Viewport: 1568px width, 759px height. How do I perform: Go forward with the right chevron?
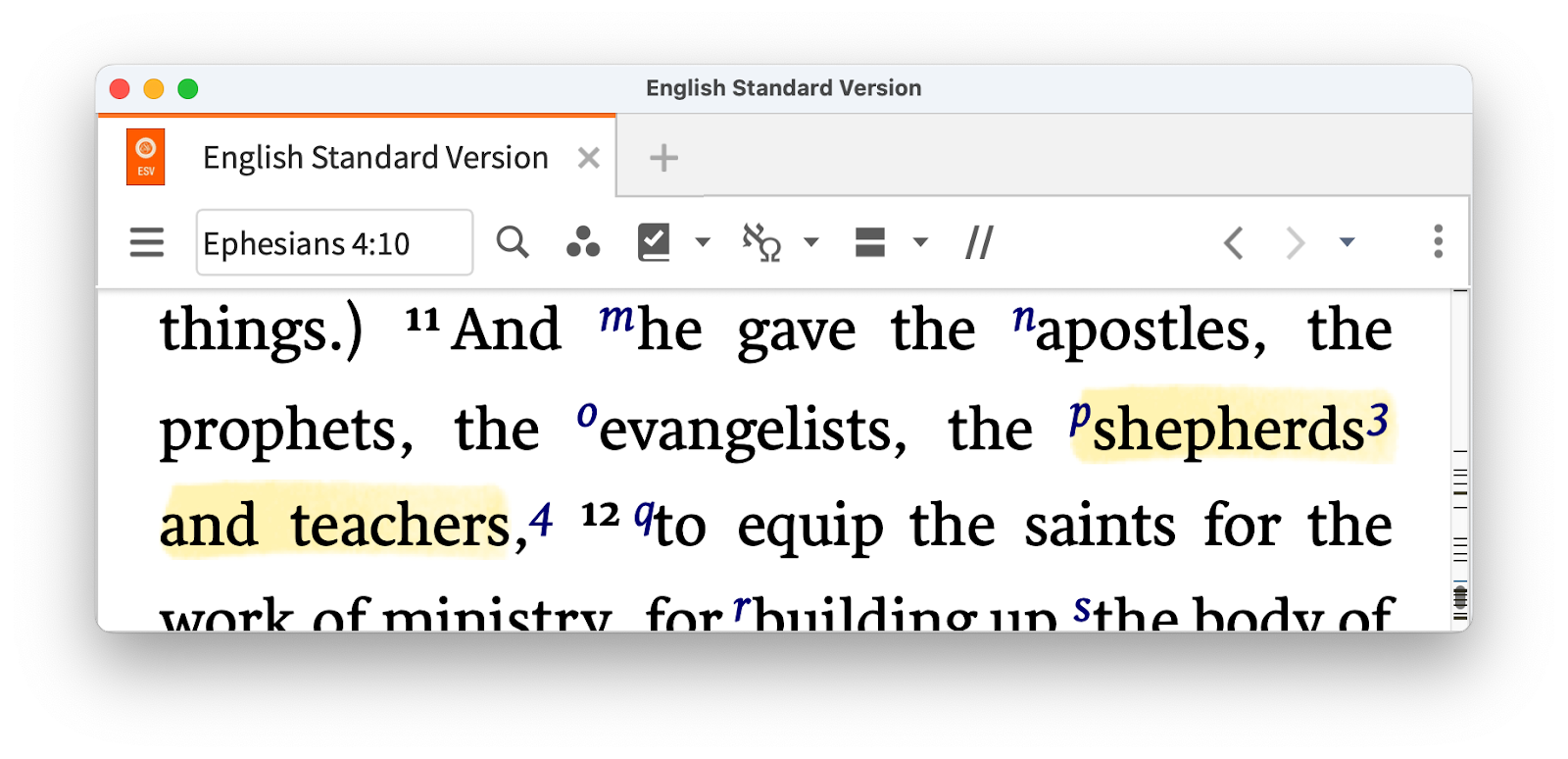[x=1295, y=242]
